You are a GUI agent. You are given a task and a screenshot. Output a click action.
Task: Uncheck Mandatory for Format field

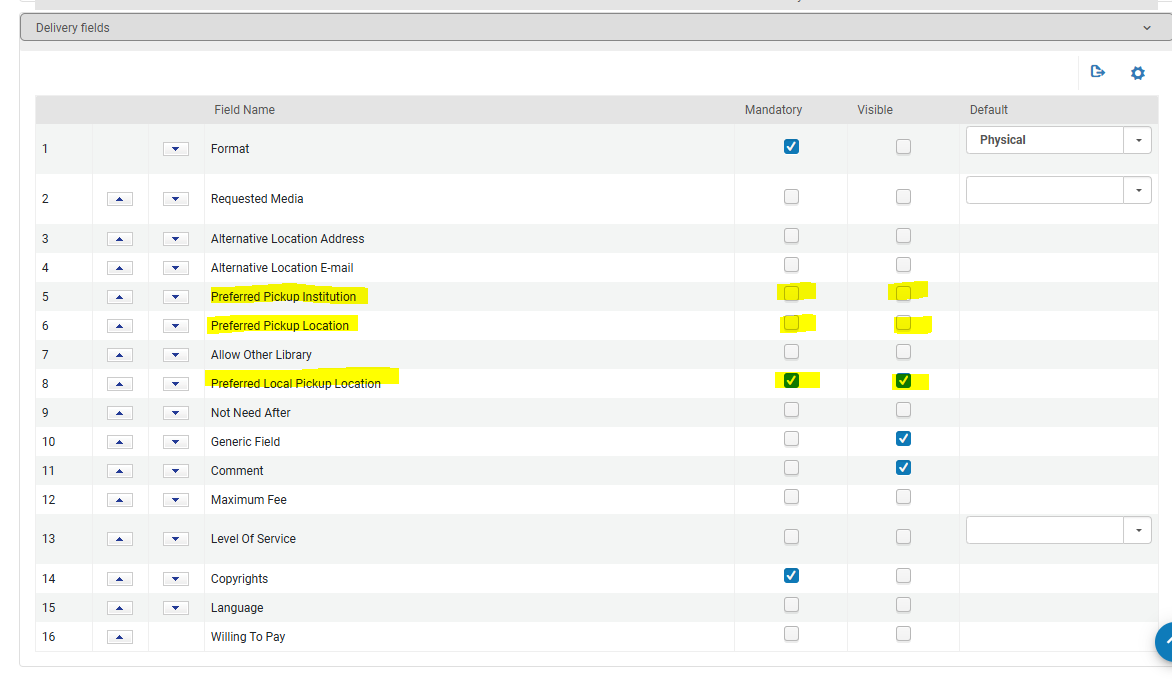(x=791, y=147)
